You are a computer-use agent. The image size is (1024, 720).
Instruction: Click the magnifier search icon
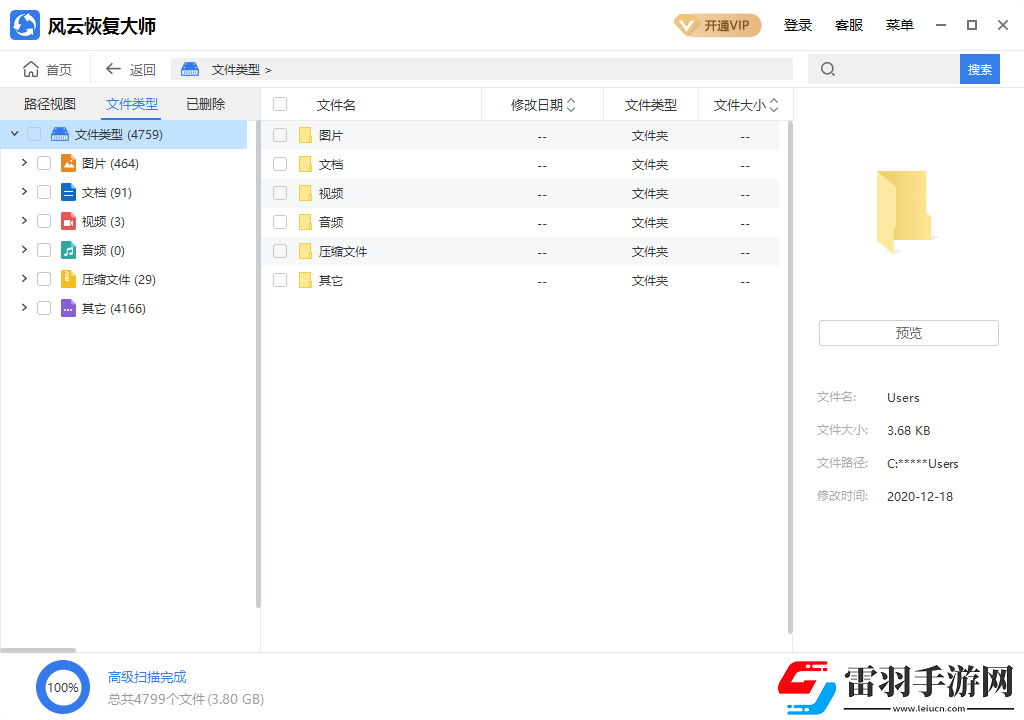(827, 69)
